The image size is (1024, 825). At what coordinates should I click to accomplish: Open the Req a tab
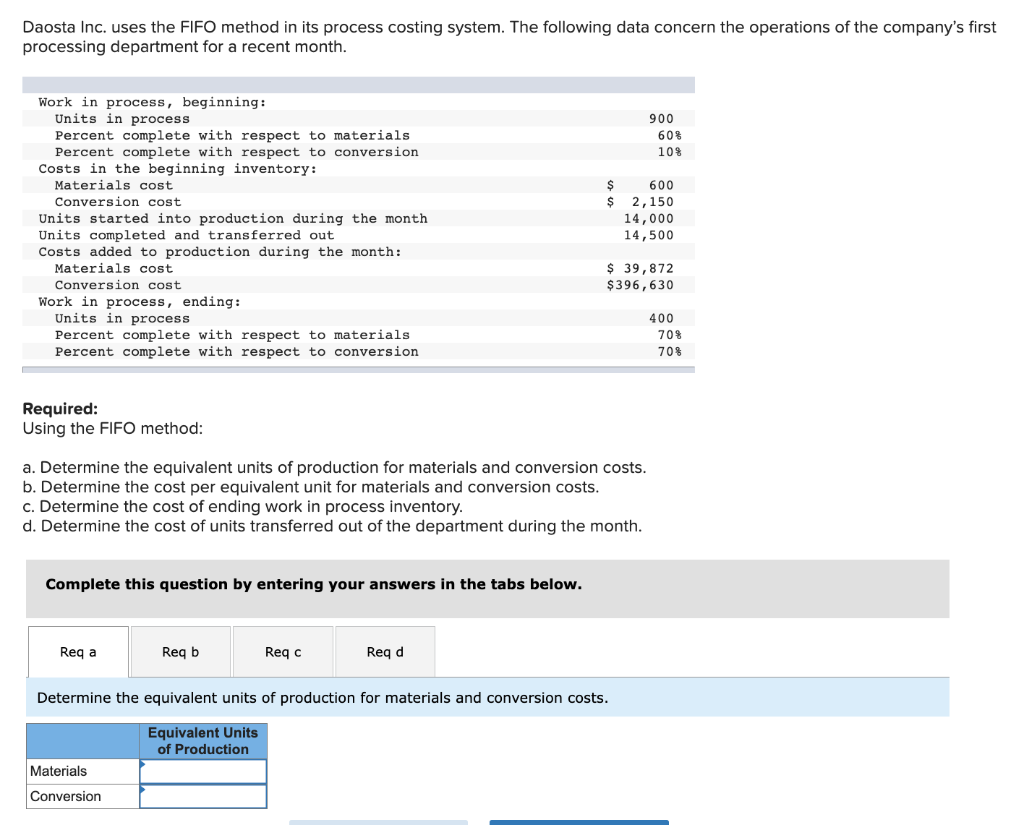pyautogui.click(x=78, y=652)
